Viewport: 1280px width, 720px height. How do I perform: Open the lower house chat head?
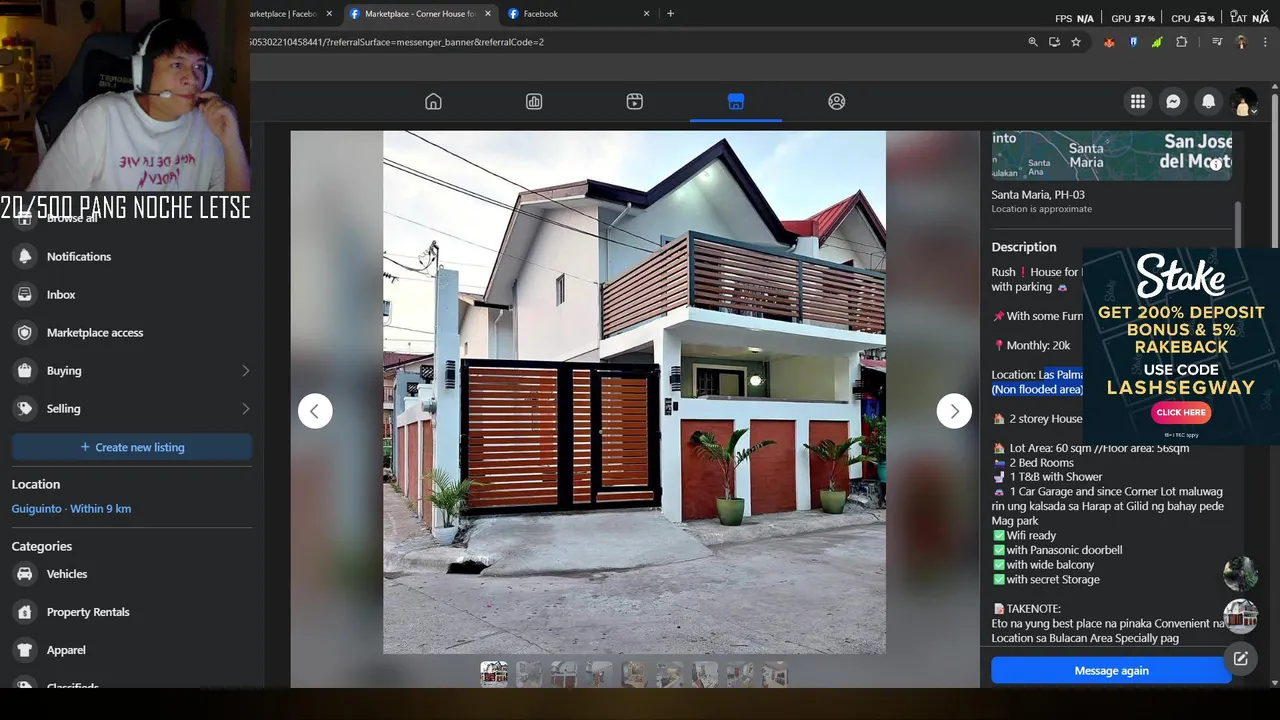click(x=1241, y=616)
